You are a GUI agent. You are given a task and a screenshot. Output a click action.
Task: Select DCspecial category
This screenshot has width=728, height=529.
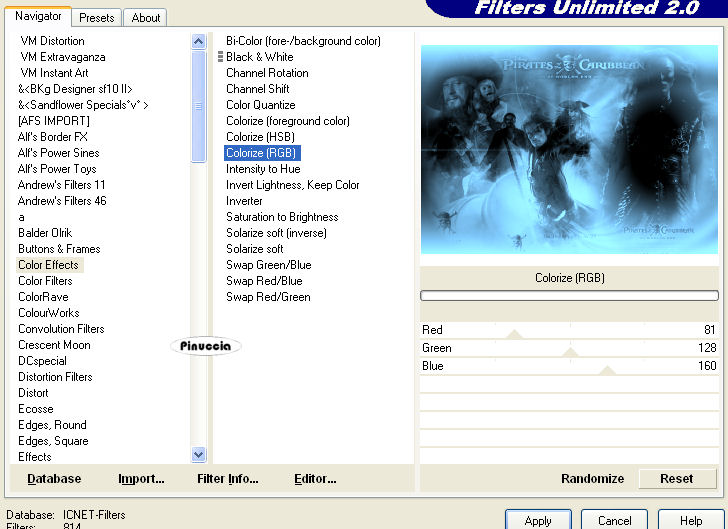click(42, 361)
